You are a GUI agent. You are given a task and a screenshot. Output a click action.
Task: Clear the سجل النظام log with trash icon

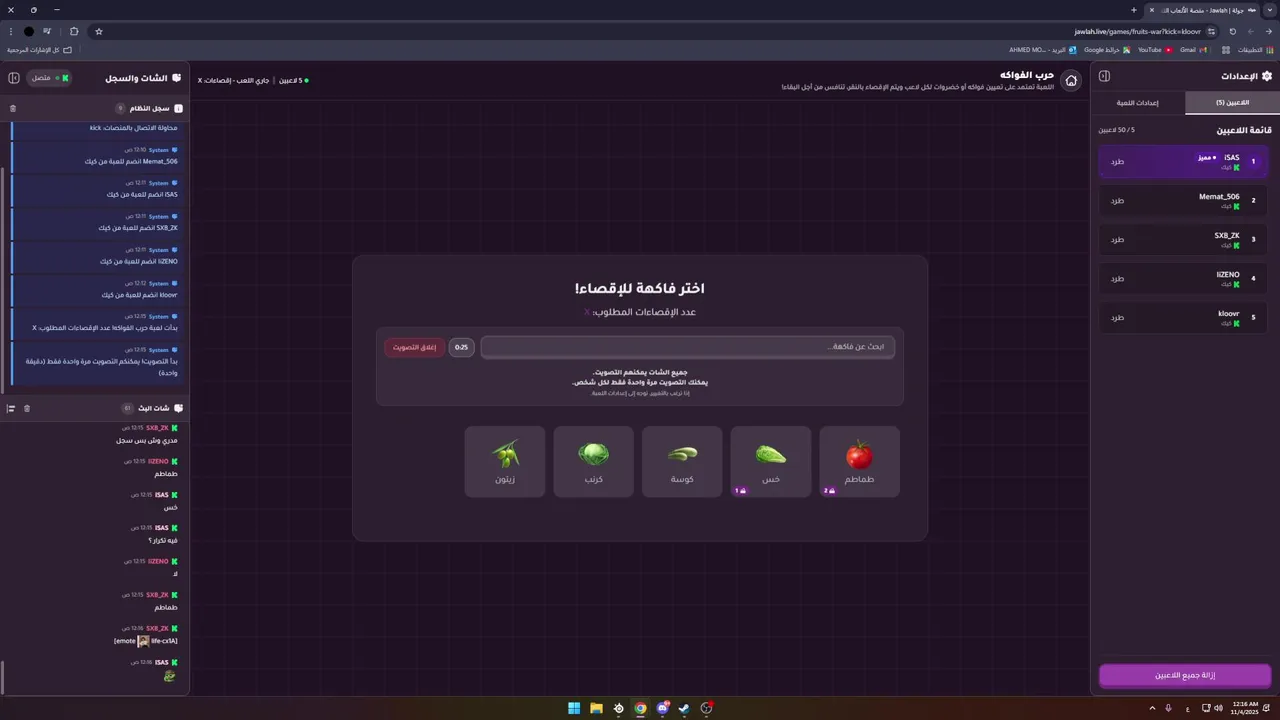click(13, 108)
